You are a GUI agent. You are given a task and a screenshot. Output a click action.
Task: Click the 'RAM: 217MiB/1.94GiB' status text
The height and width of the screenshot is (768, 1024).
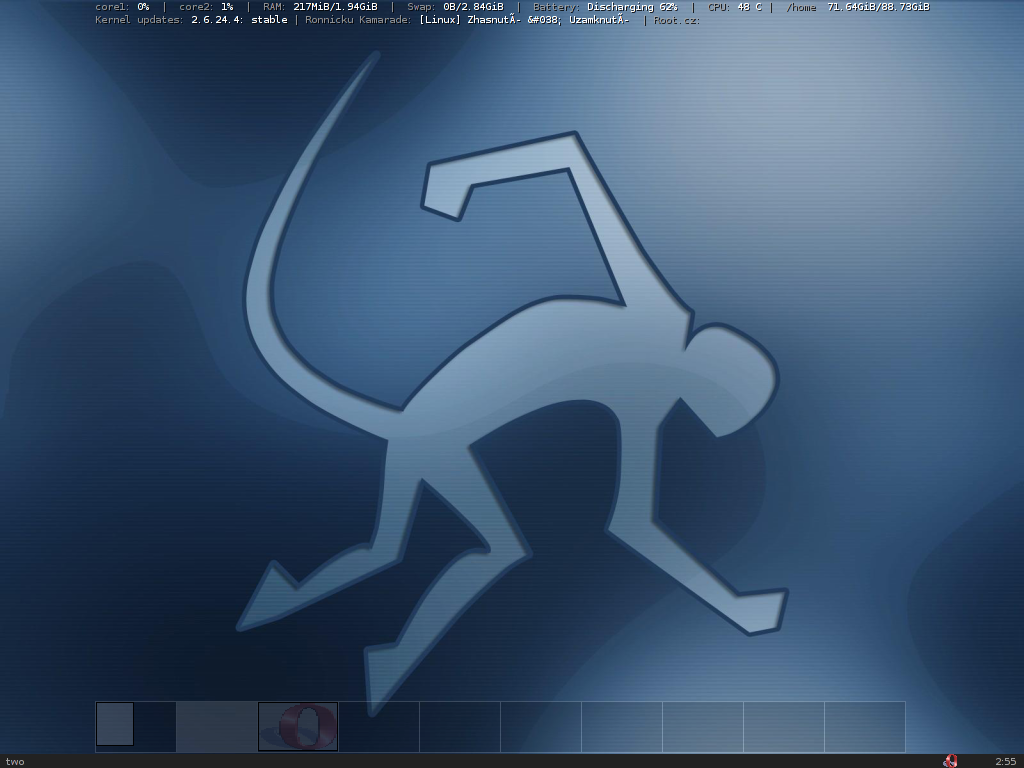[x=320, y=7]
